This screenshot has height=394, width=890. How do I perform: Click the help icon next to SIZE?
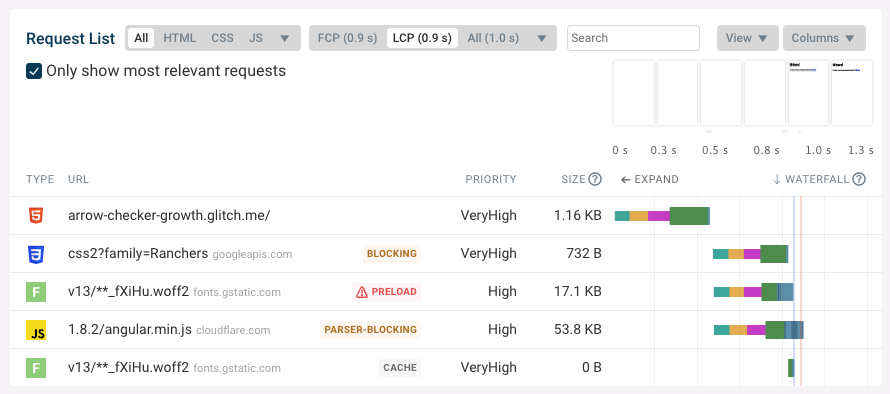(594, 179)
